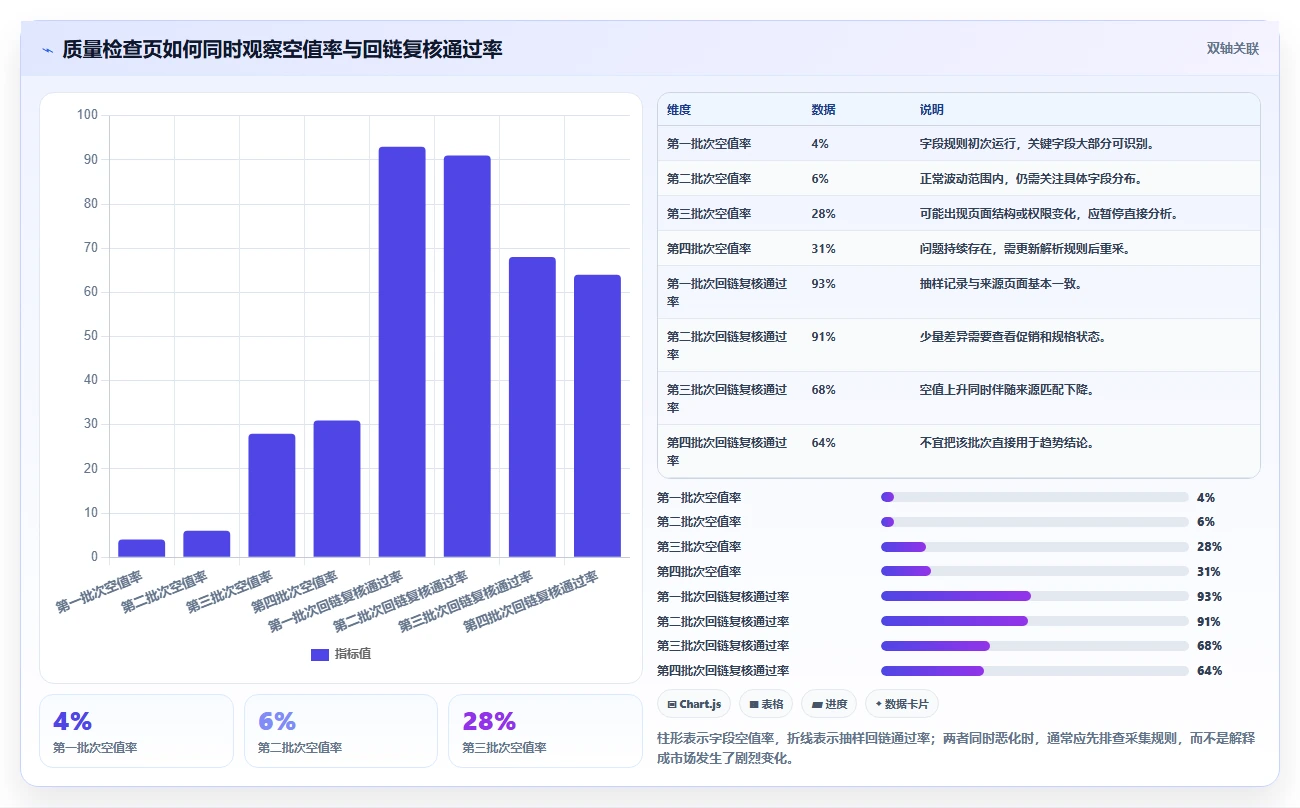Click the lightning icon beside the page title
The width and height of the screenshot is (1300, 808).
(47, 49)
